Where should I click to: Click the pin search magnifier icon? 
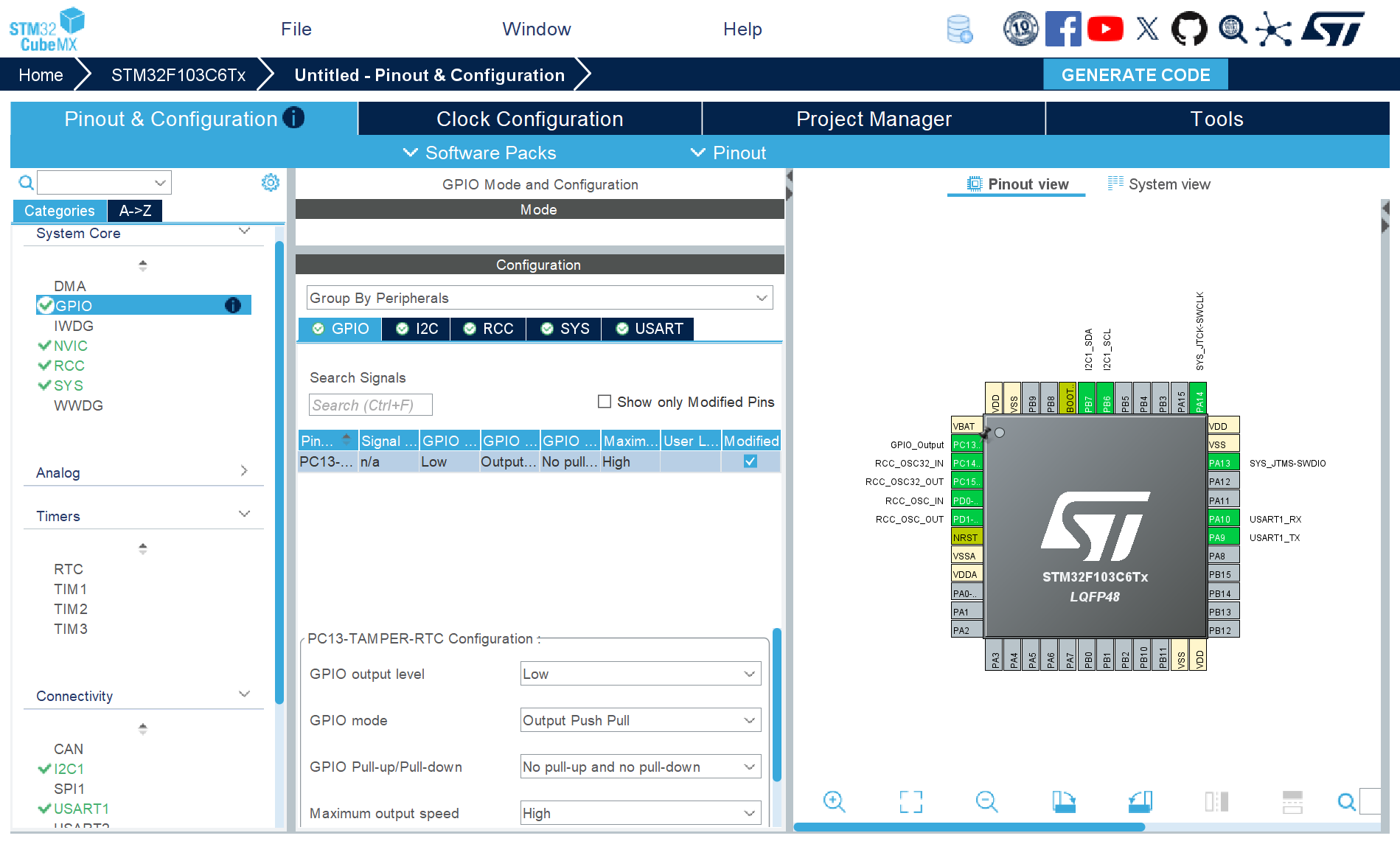pyautogui.click(x=1346, y=801)
